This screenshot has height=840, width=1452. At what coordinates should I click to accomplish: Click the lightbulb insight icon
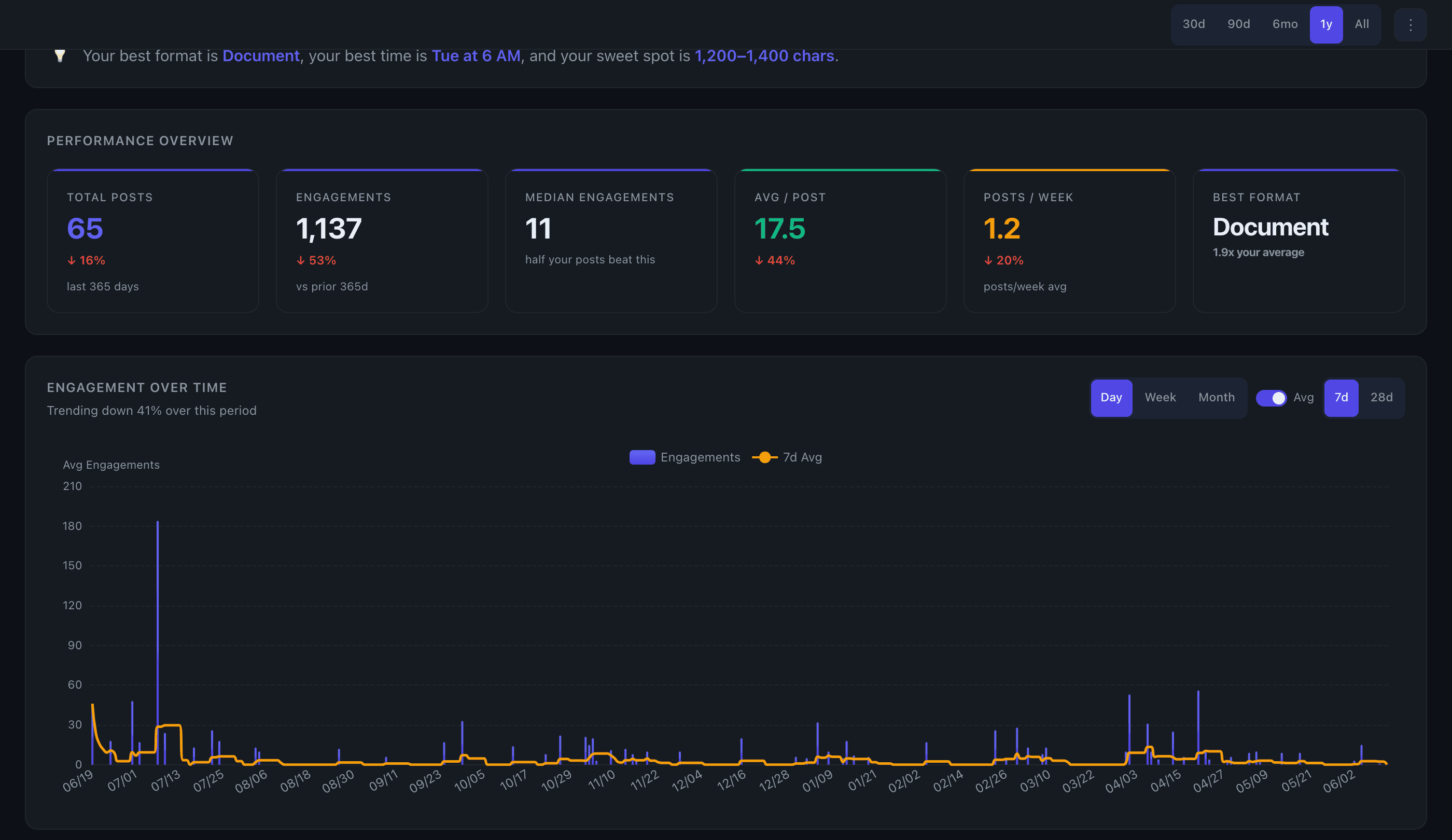click(59, 56)
